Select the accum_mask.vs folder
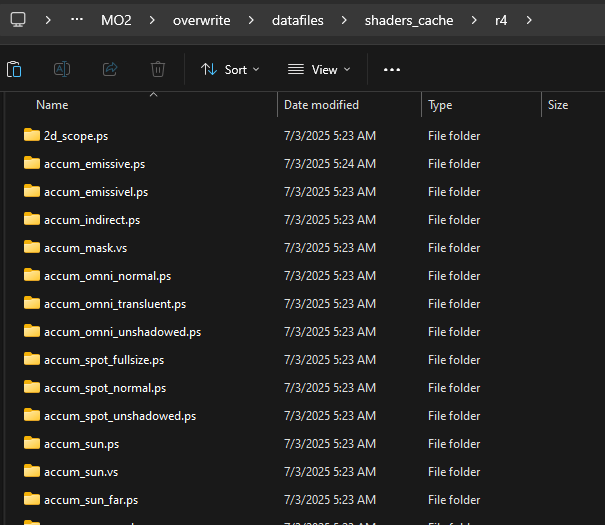The image size is (605, 525). click(85, 248)
